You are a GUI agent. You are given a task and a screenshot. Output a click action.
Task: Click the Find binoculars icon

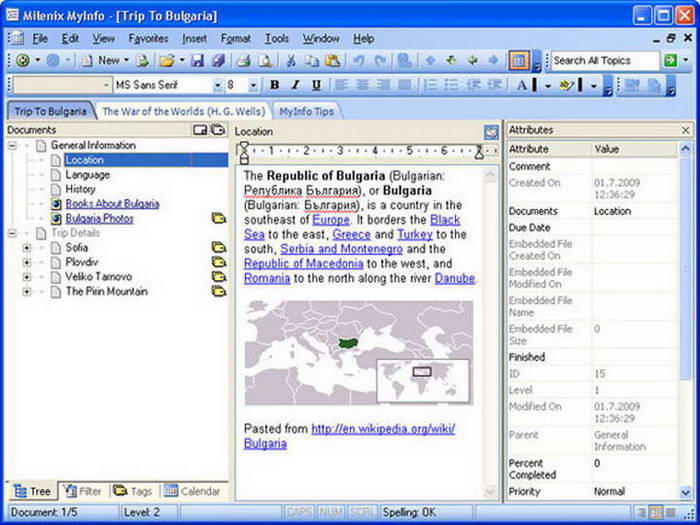coord(405,60)
